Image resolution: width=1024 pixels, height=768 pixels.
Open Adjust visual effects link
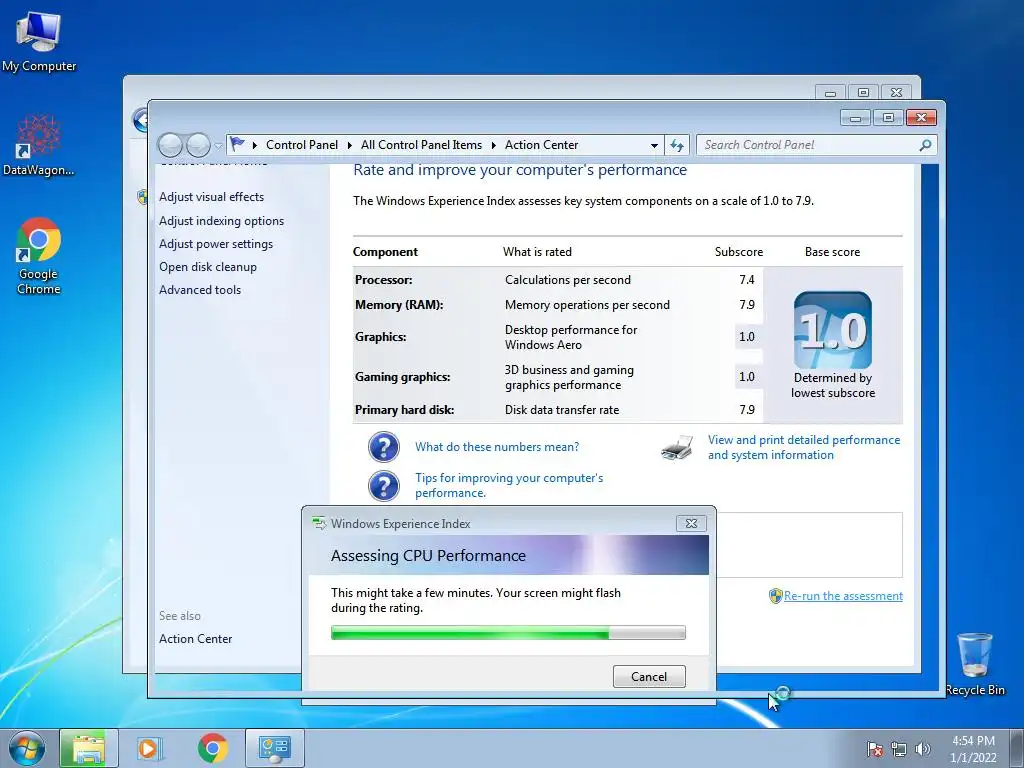[212, 197]
